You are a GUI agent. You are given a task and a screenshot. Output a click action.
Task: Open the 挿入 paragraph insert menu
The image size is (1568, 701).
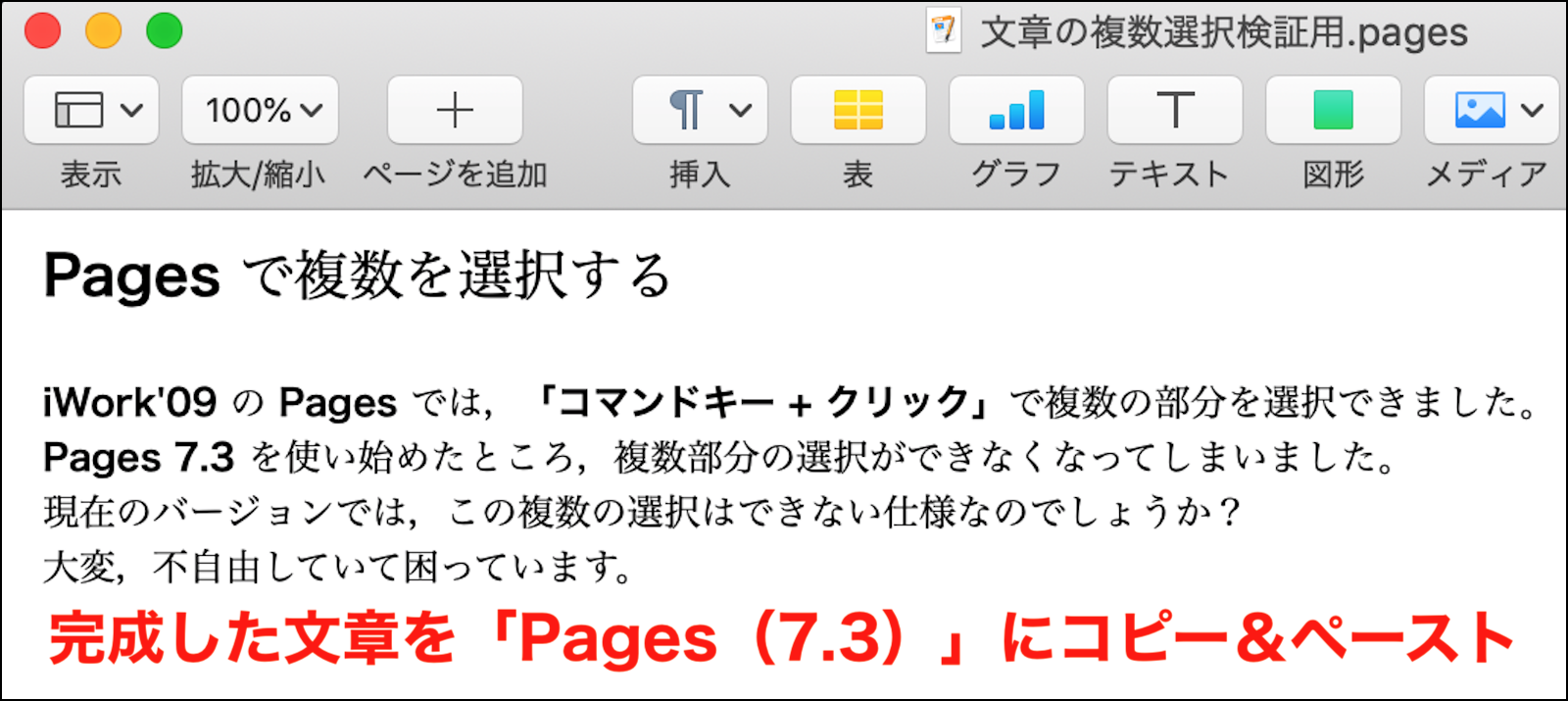pyautogui.click(x=700, y=110)
